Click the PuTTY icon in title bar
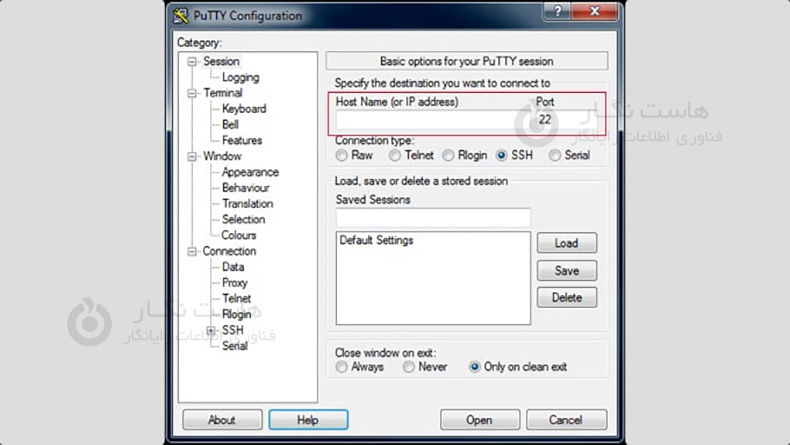Screen dimensions: 790x445 [x=181, y=16]
